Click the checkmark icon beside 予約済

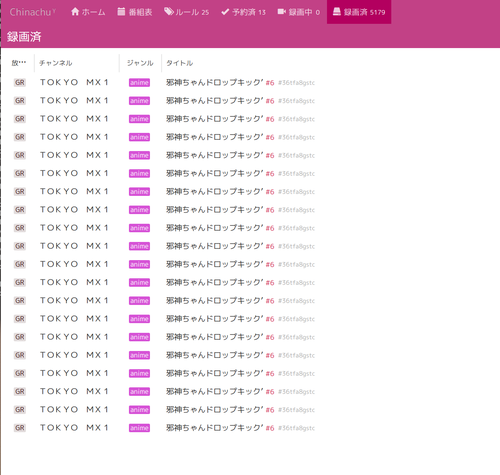[225, 12]
